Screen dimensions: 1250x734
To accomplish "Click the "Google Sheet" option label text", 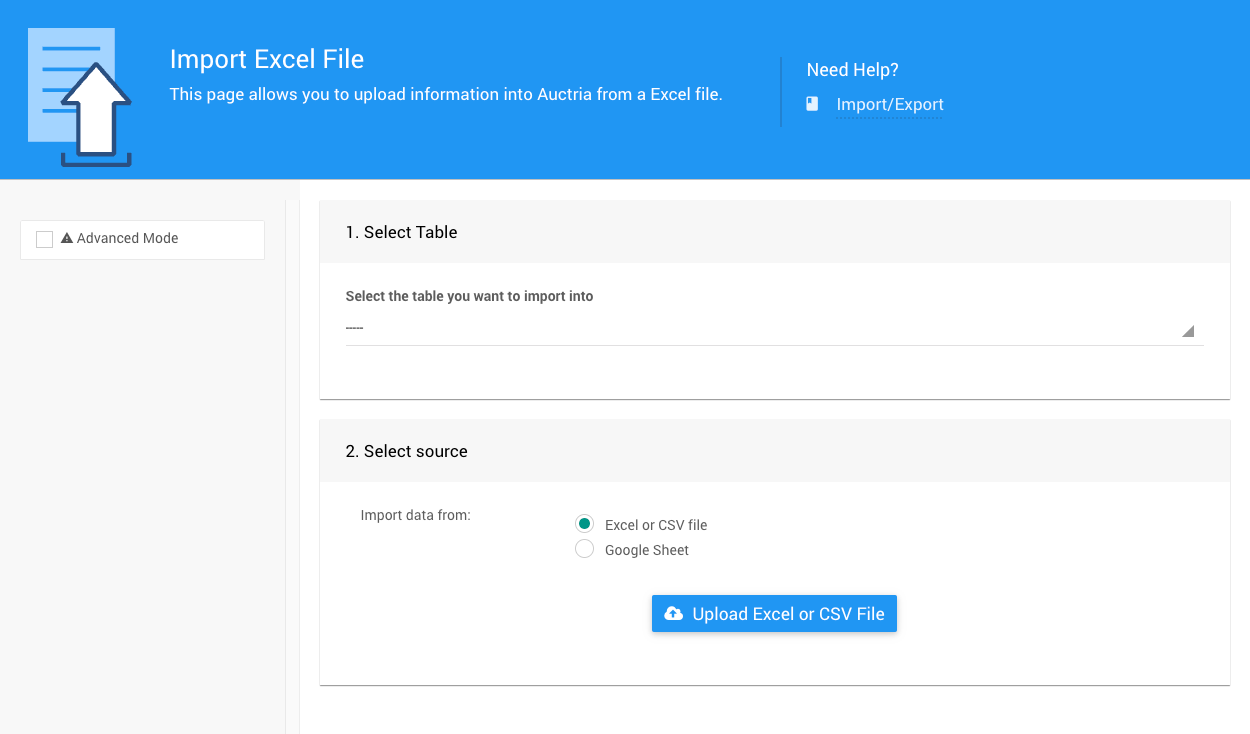I will point(647,550).
